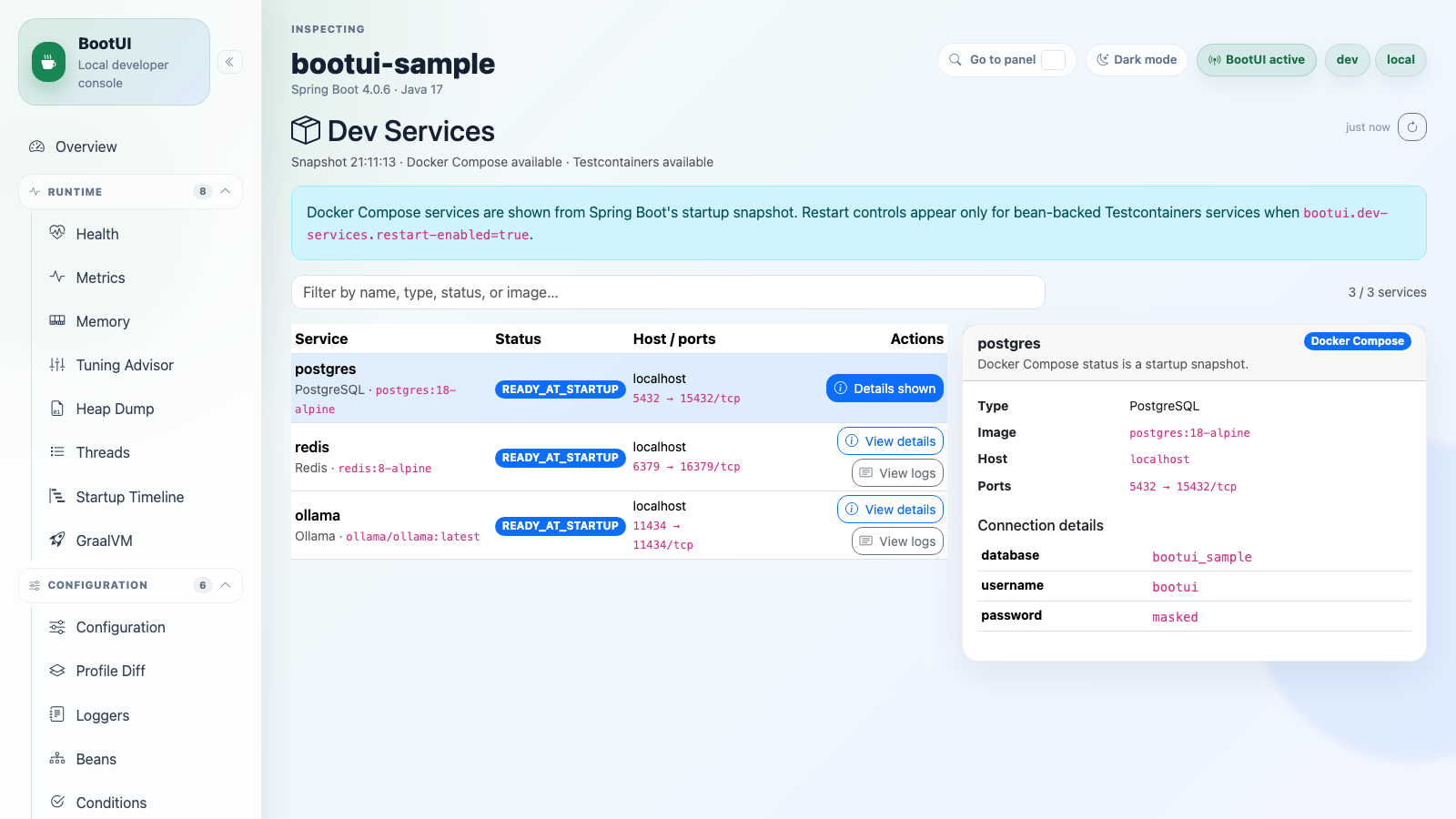
Task: Click the bootui_sample database value
Action: [x=1202, y=557]
